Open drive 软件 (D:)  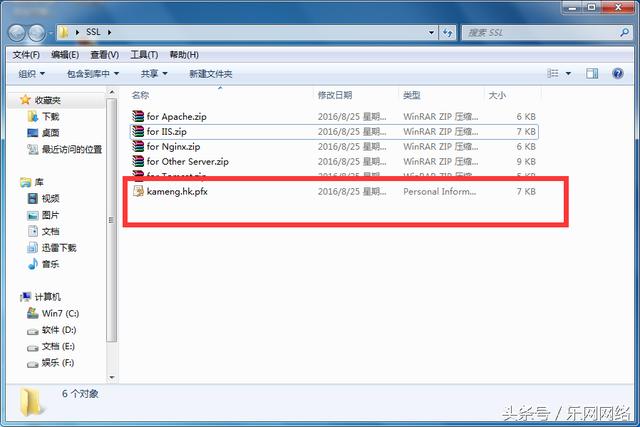tap(52, 330)
